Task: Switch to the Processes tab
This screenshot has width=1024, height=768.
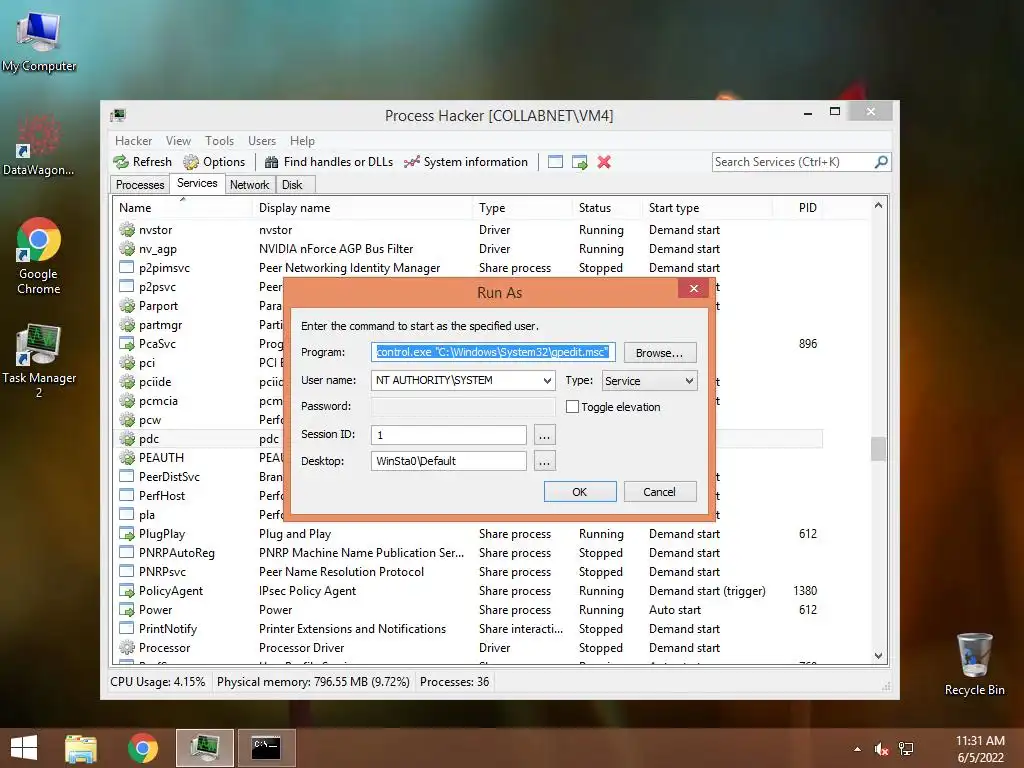Action: coord(140,185)
